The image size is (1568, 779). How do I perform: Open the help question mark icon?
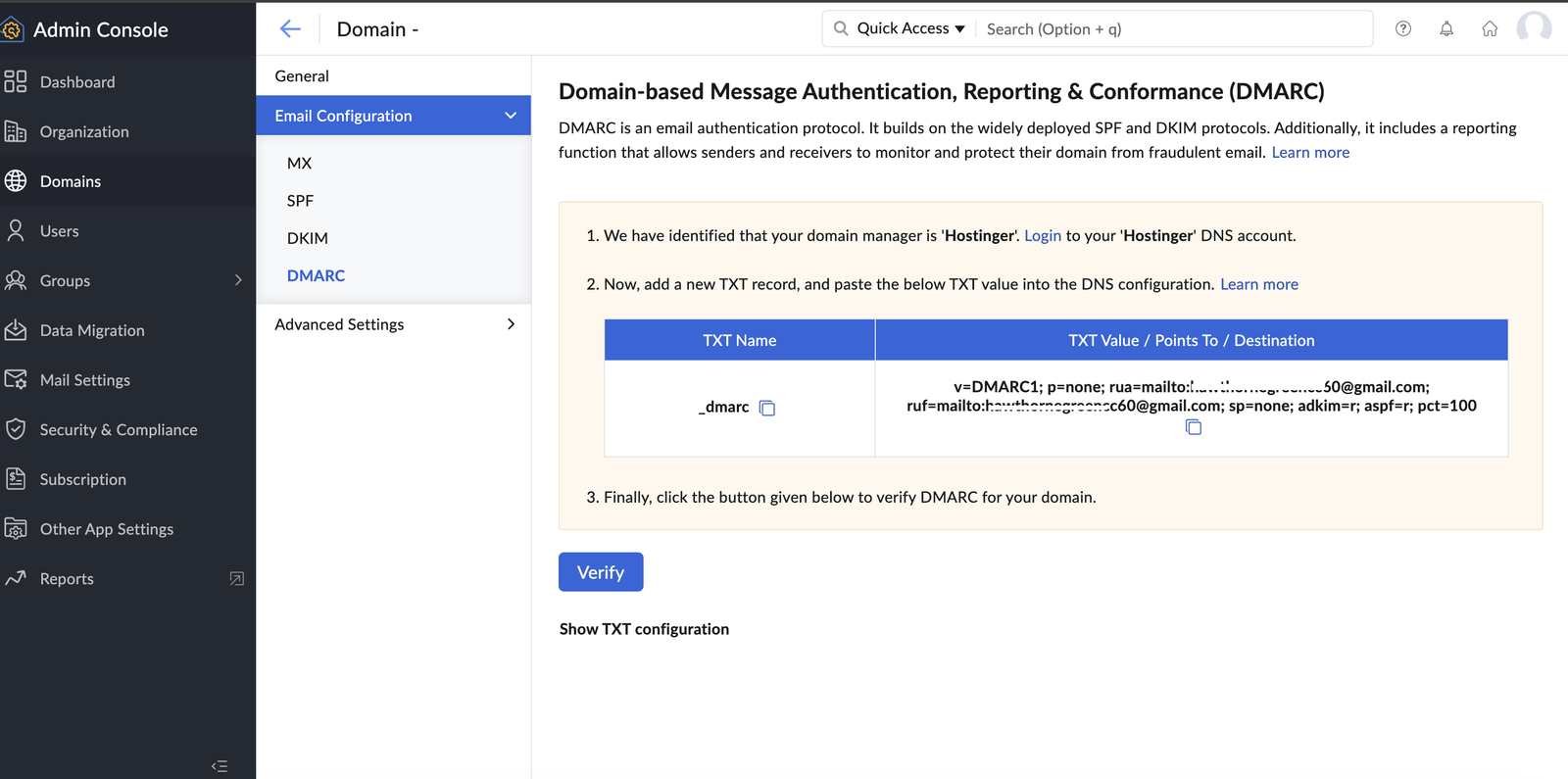[x=1403, y=29]
